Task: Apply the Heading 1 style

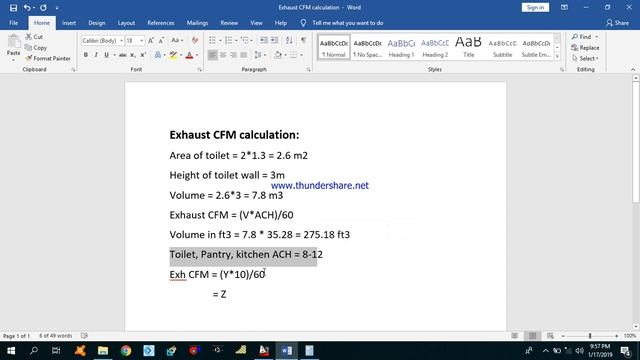Action: tap(401, 47)
